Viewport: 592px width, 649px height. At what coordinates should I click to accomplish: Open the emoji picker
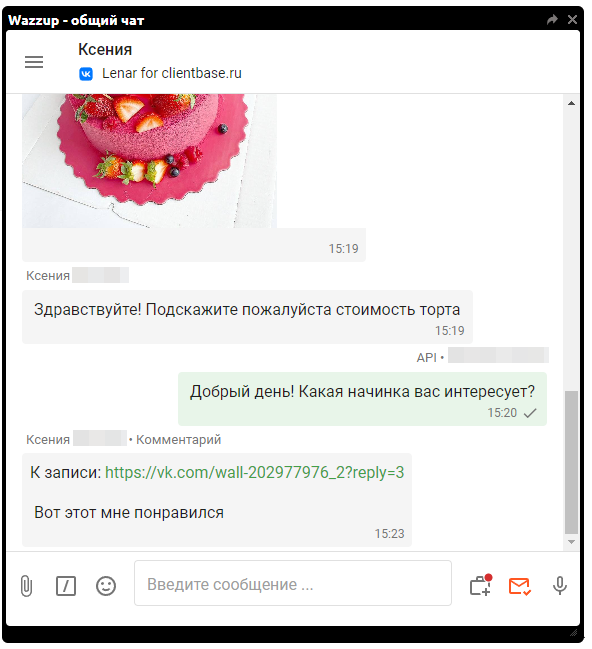point(106,586)
